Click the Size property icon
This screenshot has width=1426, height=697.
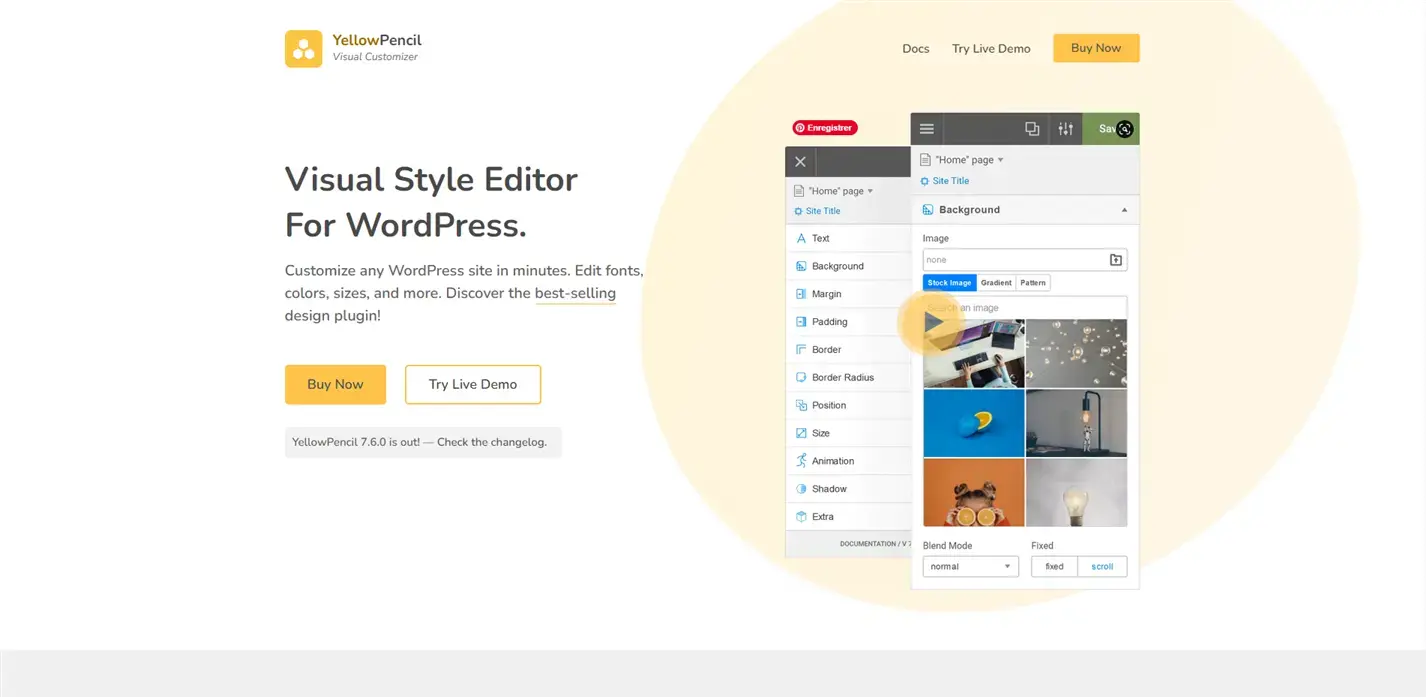[801, 433]
